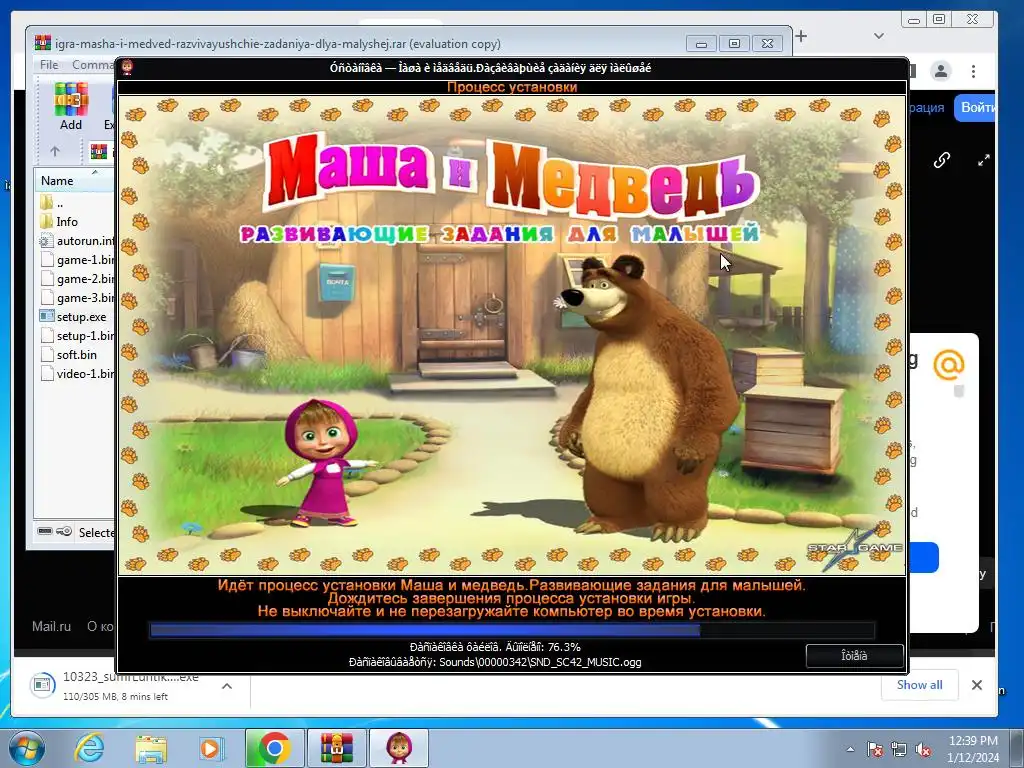
Task: Open Windows Explorer from taskbar
Action: [x=151, y=749]
